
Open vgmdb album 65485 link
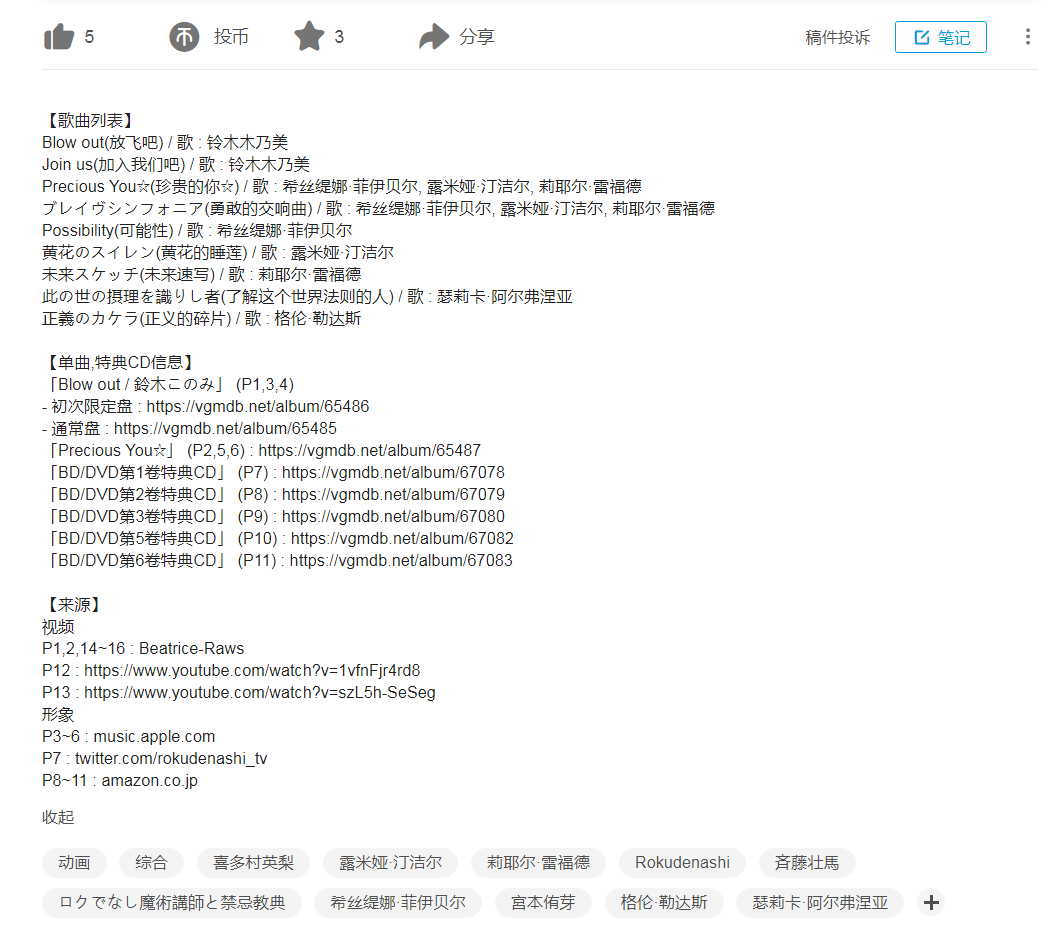coord(225,428)
